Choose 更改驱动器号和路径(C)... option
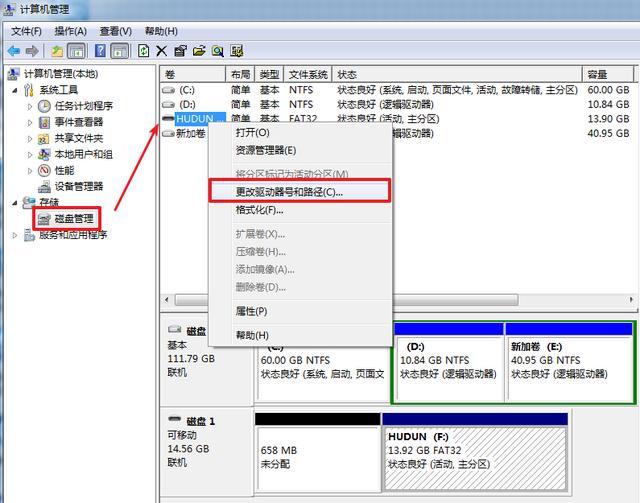Viewport: 640px width, 503px height. [299, 191]
